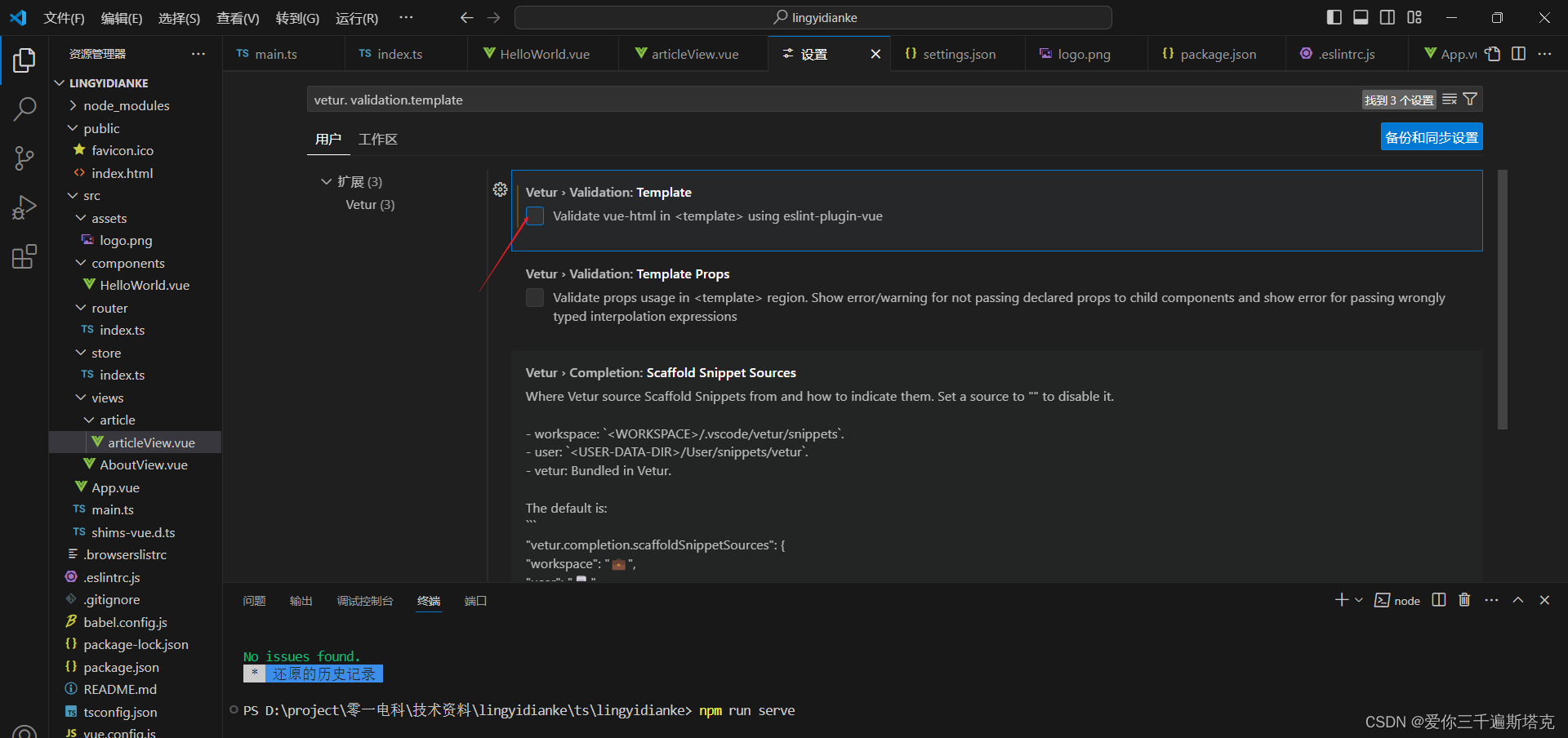Open the Run and Debug view
This screenshot has height=738, width=1568.
24,207
